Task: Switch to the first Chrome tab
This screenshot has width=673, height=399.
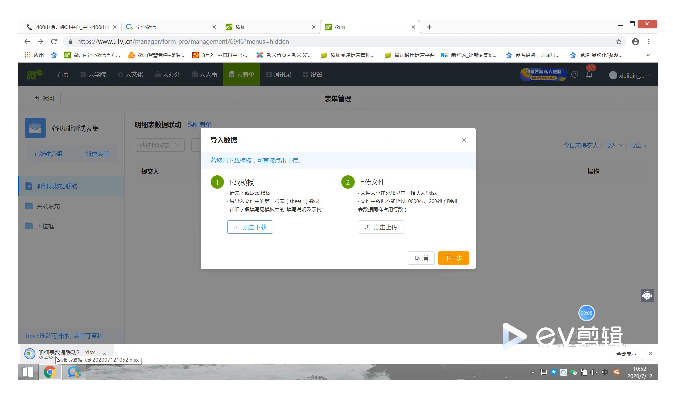Action: [71, 27]
